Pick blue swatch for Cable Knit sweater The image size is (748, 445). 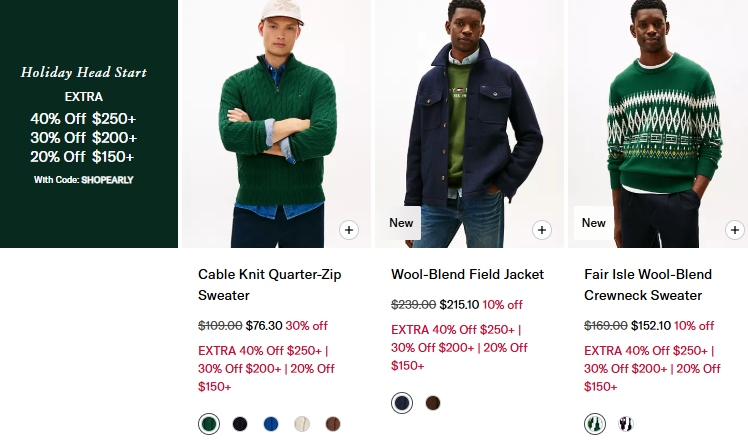click(x=271, y=424)
